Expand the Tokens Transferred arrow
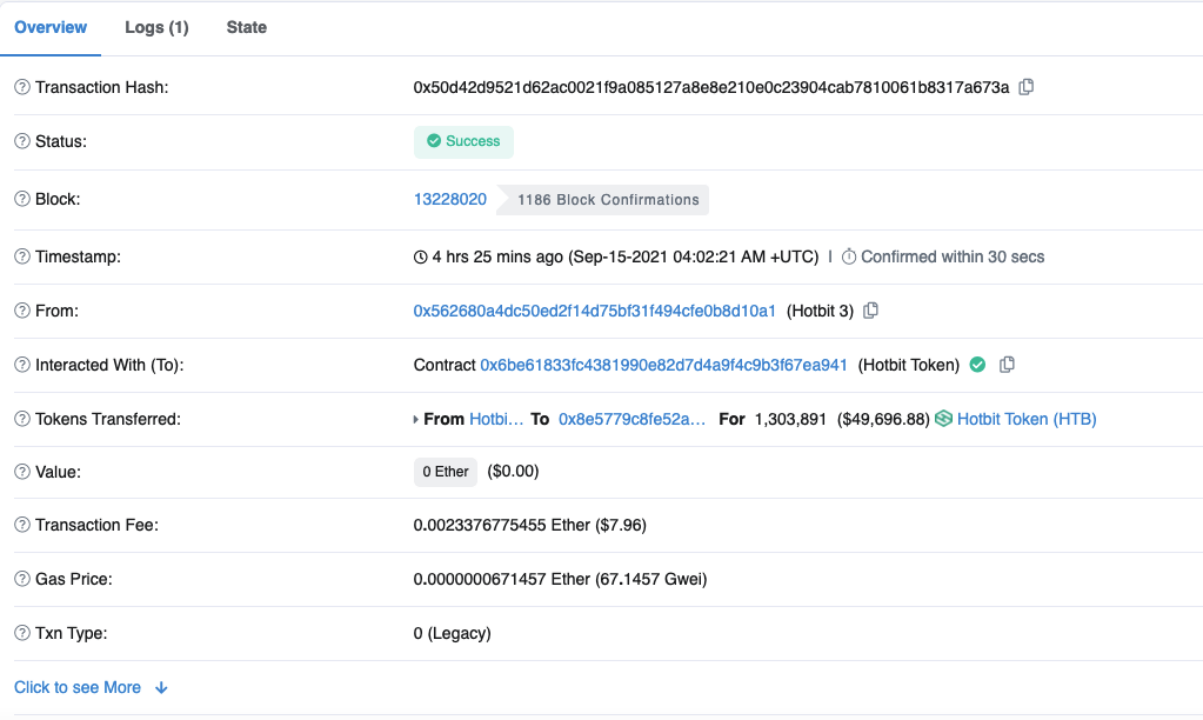This screenshot has height=720, width=1203. pos(417,420)
